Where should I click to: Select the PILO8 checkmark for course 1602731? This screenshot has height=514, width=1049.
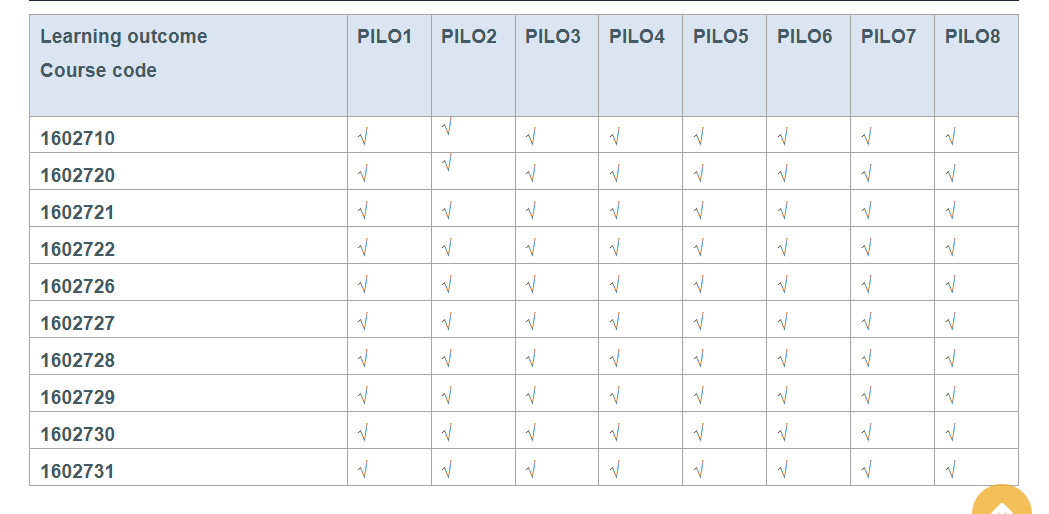point(950,469)
